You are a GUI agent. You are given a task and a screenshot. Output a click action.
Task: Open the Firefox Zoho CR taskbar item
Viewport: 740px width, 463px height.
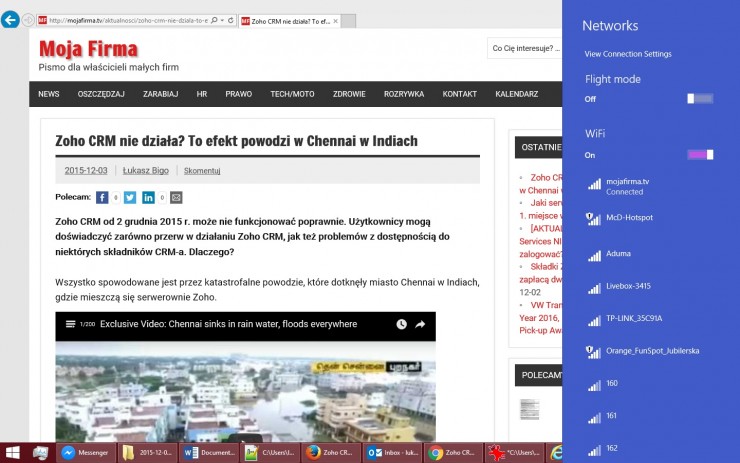(331, 453)
